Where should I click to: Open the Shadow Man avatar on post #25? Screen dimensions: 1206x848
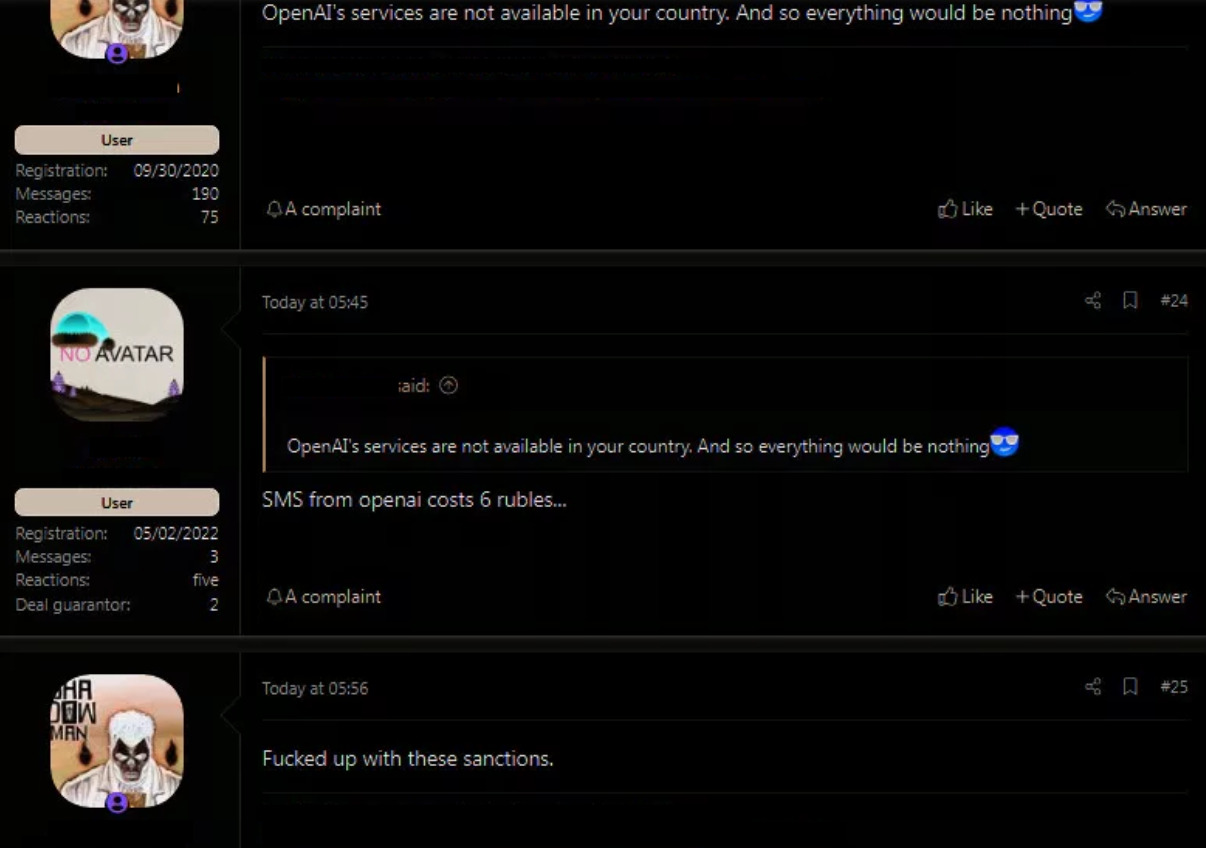117,741
